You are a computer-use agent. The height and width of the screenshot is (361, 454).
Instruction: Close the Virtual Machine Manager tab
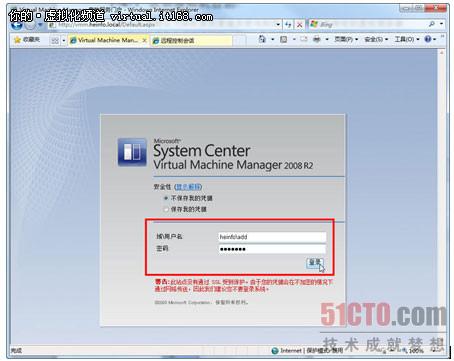click(x=144, y=40)
